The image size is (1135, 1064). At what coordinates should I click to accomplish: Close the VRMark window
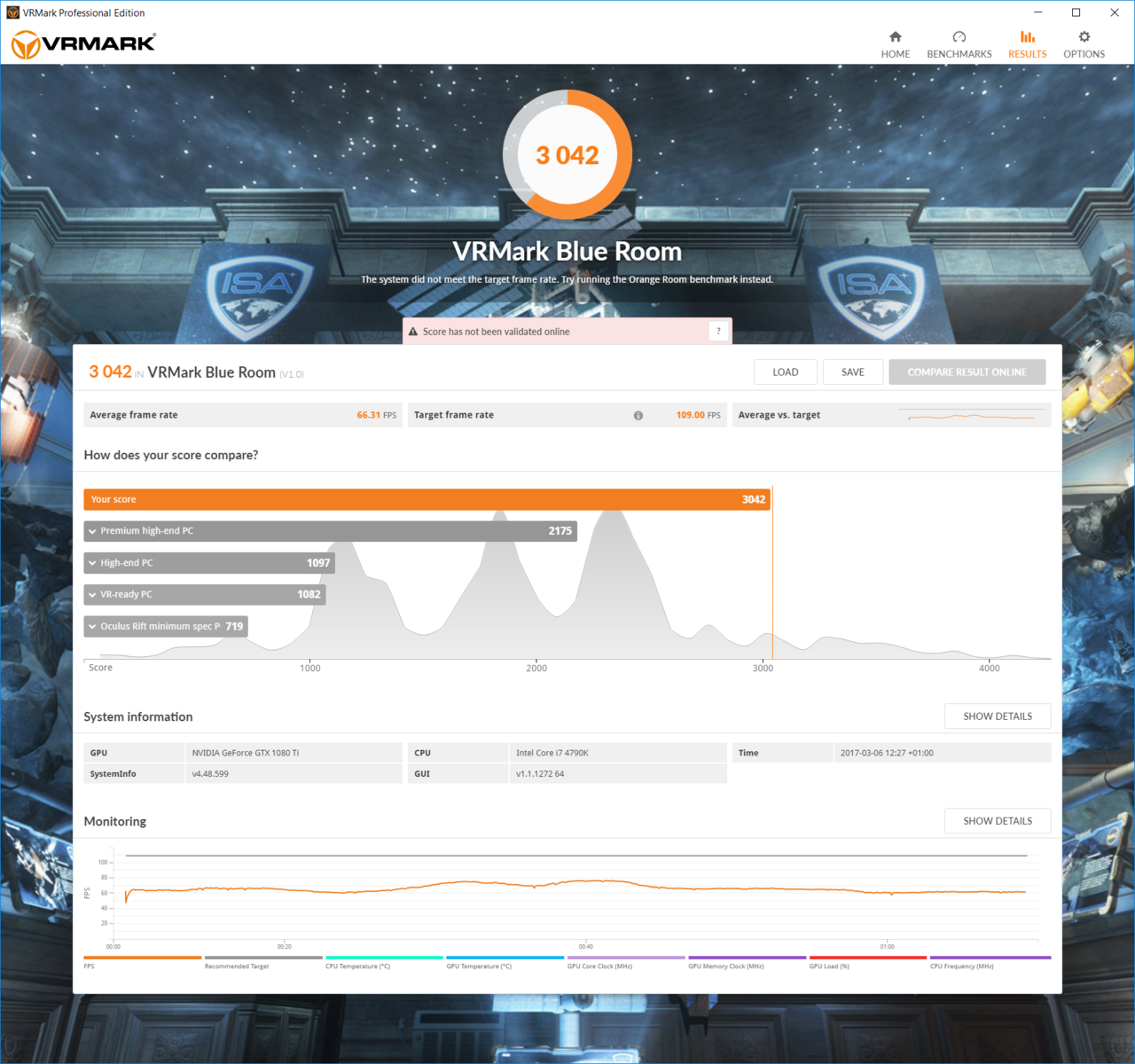pyautogui.click(x=1115, y=12)
